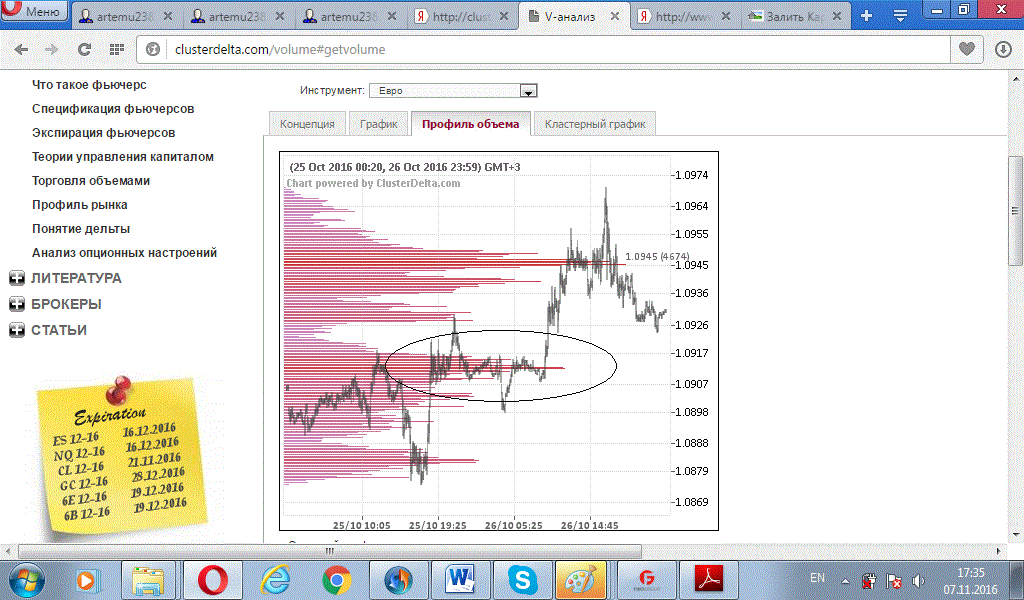Click the chart date range header text
Viewport: 1024px width, 600px height.
pyautogui.click(x=405, y=167)
